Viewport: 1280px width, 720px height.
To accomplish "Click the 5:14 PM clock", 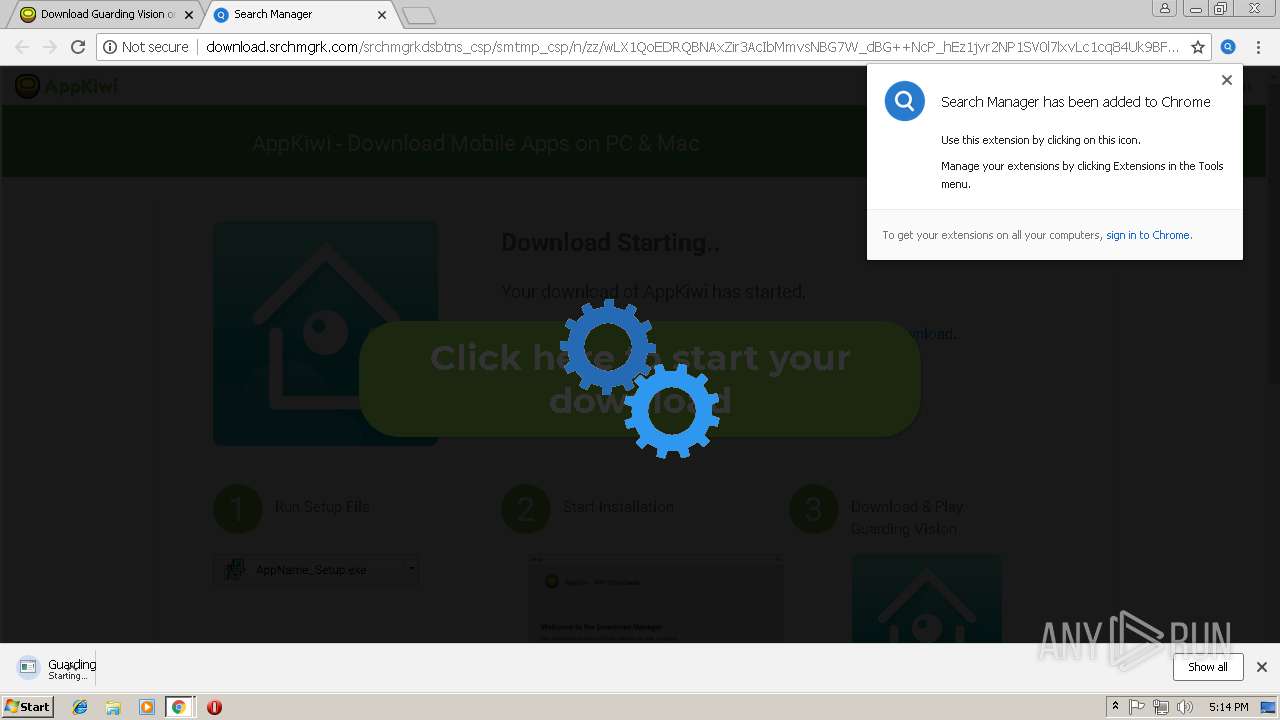I will point(1228,707).
